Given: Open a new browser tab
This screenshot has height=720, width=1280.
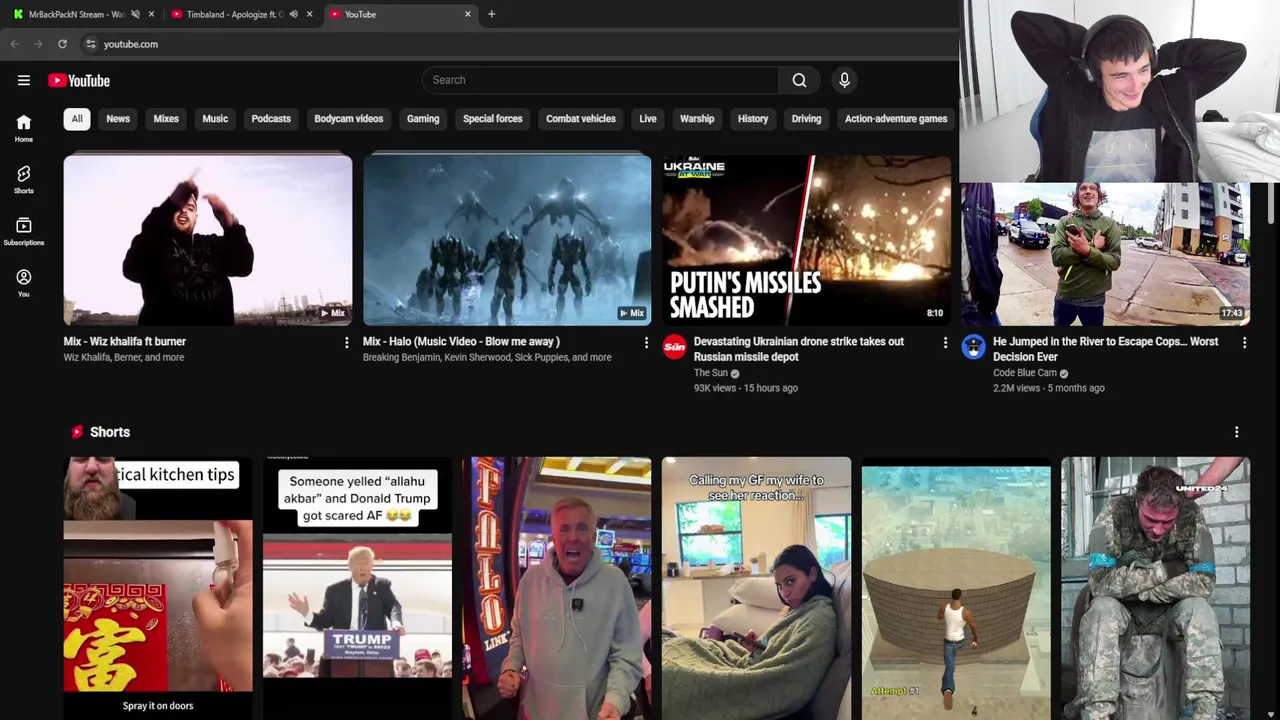Looking at the screenshot, I should pos(491,14).
